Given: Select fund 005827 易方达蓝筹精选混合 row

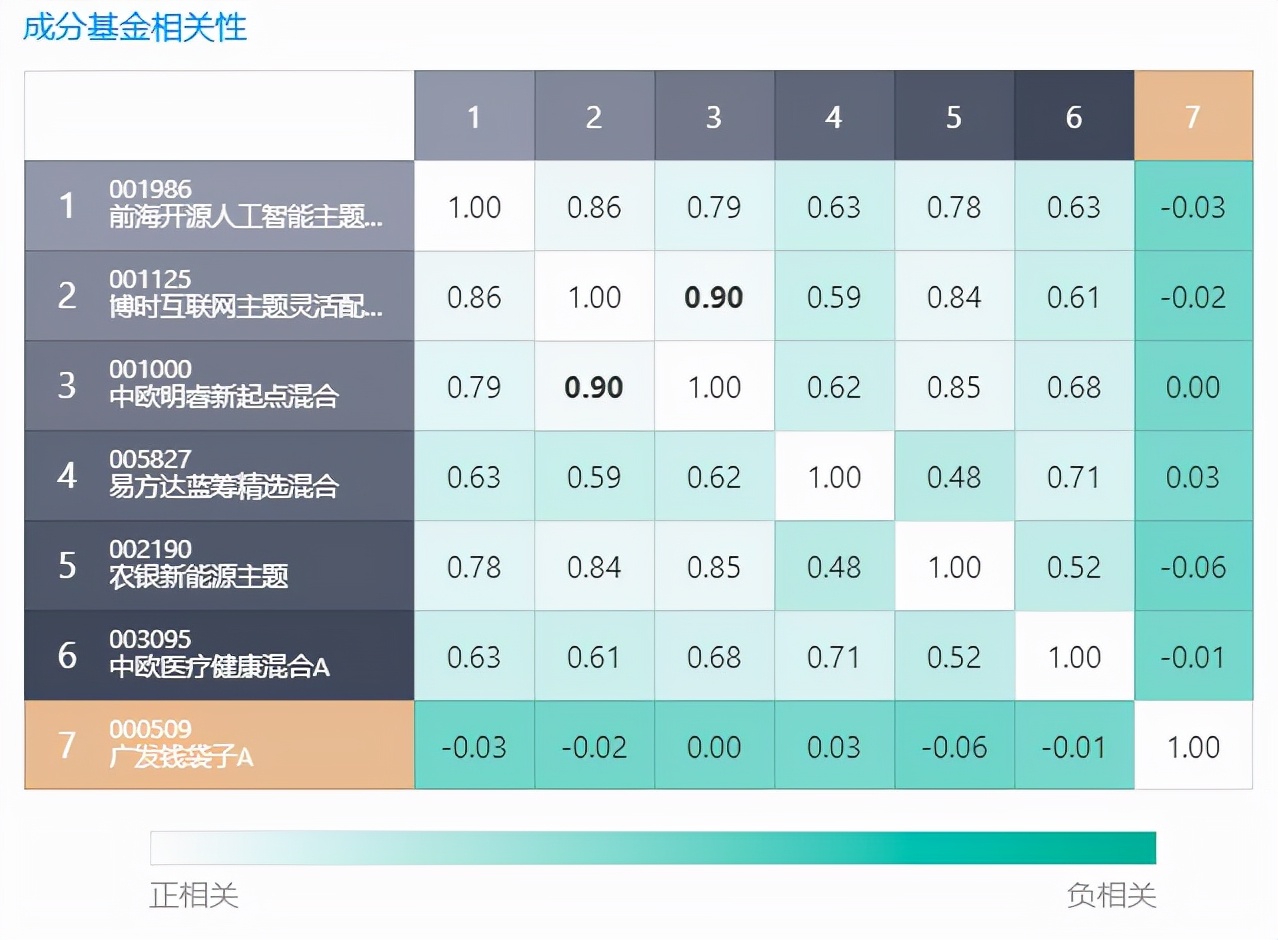Looking at the screenshot, I should (x=220, y=476).
